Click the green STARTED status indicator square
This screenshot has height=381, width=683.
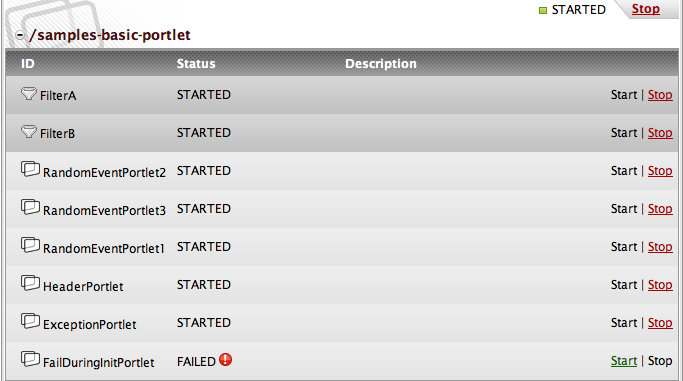[543, 10]
